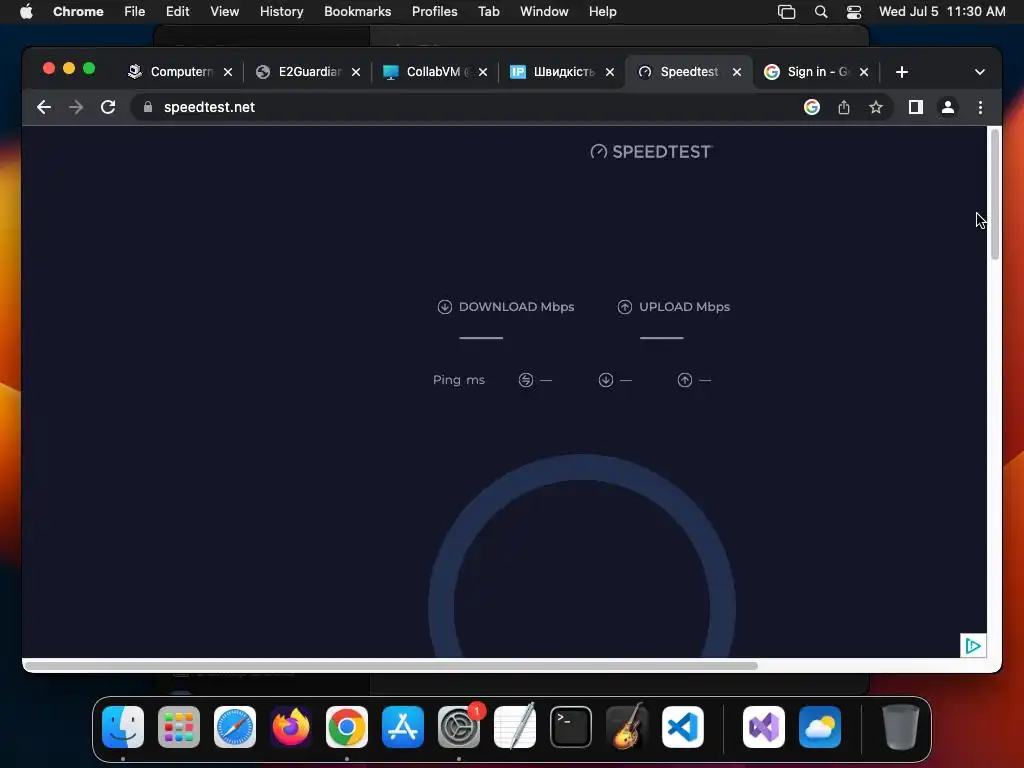Viewport: 1024px width, 768px height.
Task: Switch to the Швидкість tab
Action: 553,72
